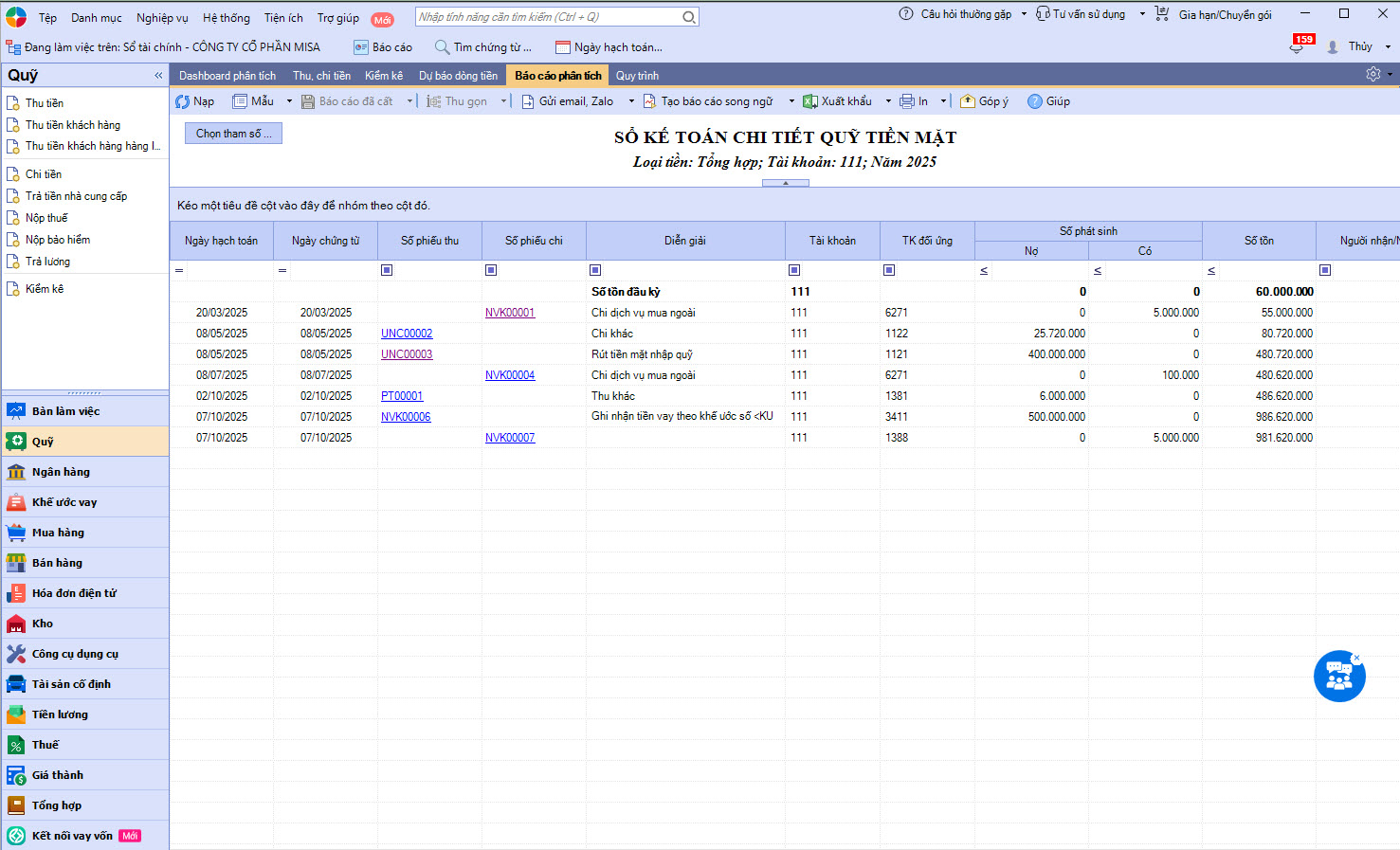Toggle filter box under Tài khoản column
Image resolution: width=1400 pixels, height=850 pixels.
794,270
